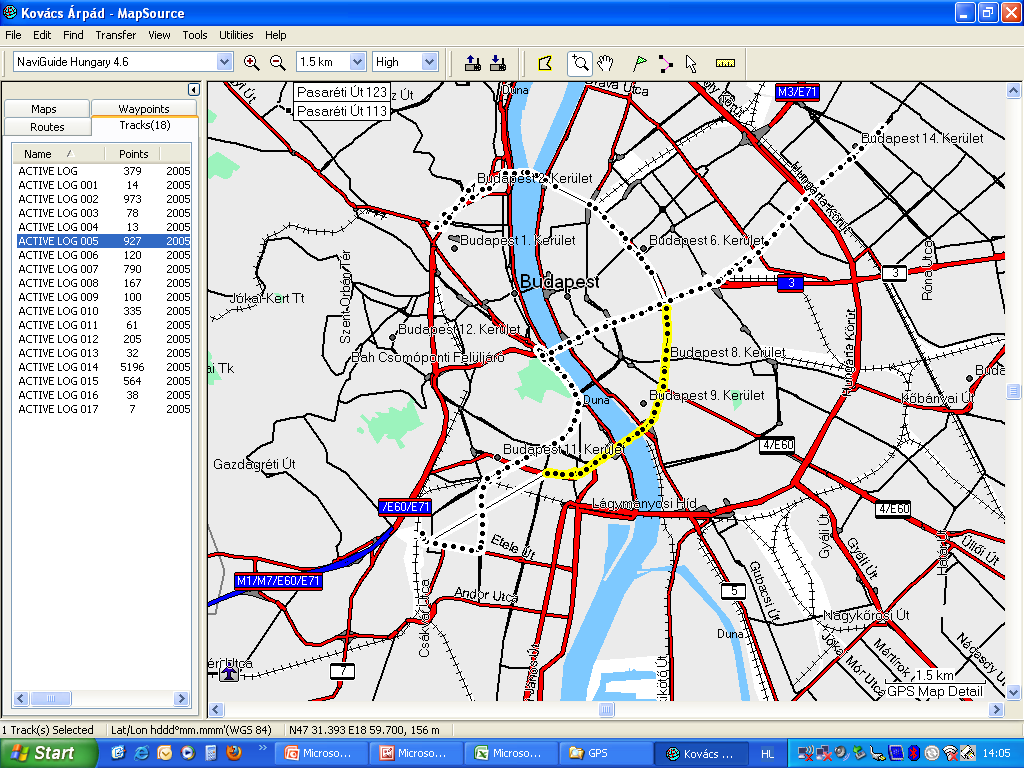Open the File menu
This screenshot has height=768, width=1024.
pyautogui.click(x=13, y=35)
